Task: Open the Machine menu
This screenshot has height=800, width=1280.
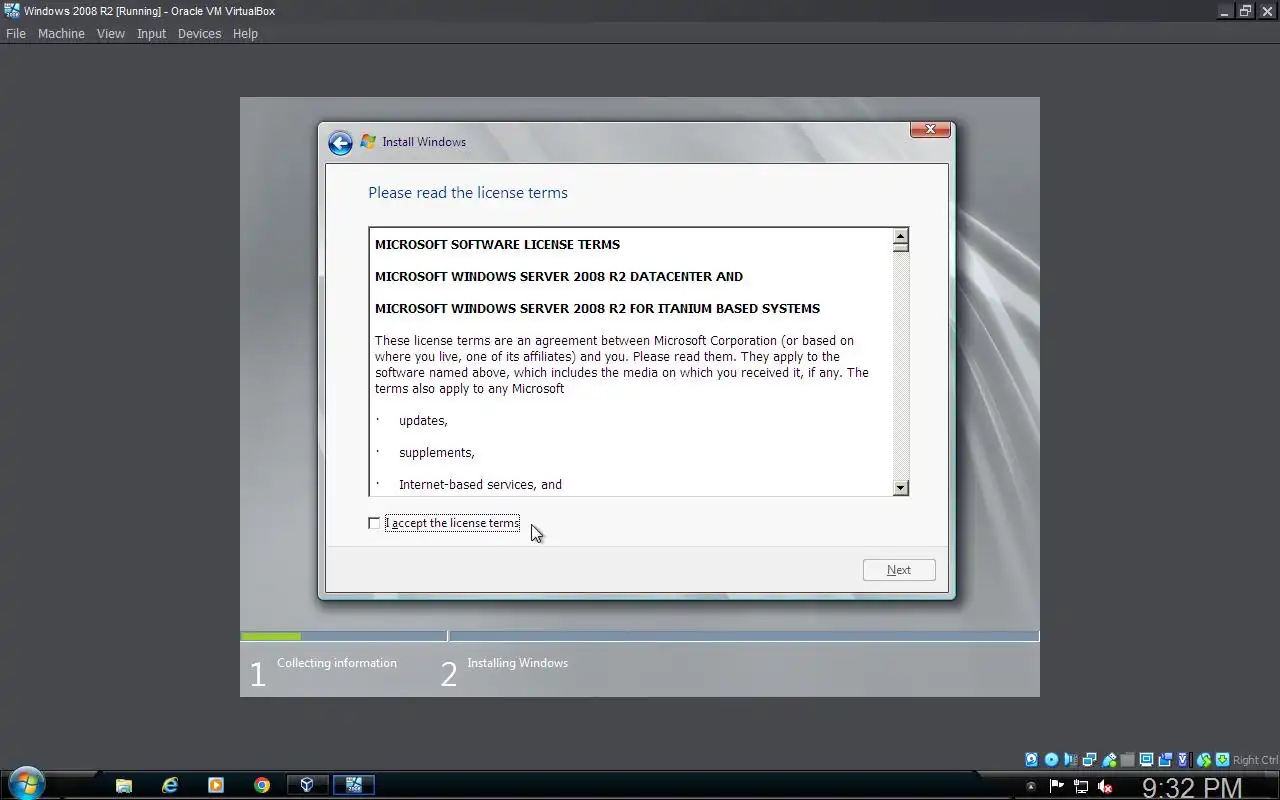Action: (61, 33)
